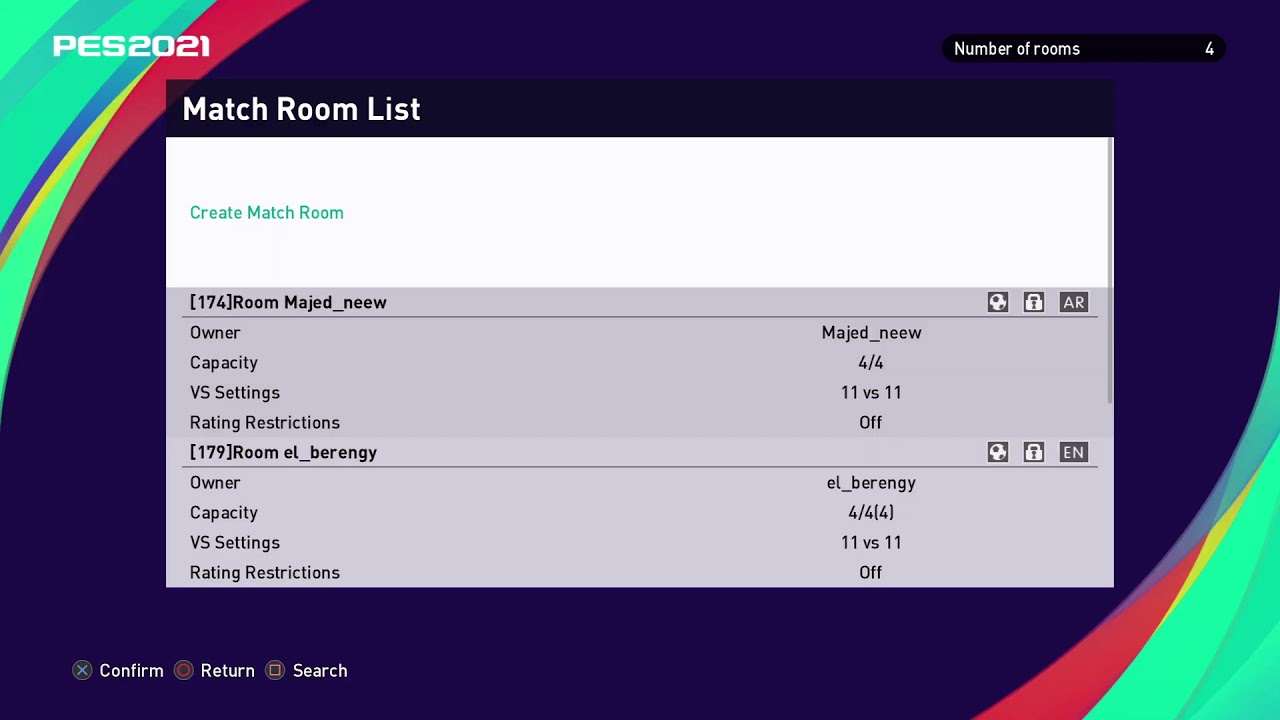Click the square Search button icon
The height and width of the screenshot is (720, 1280).
pyautogui.click(x=275, y=671)
